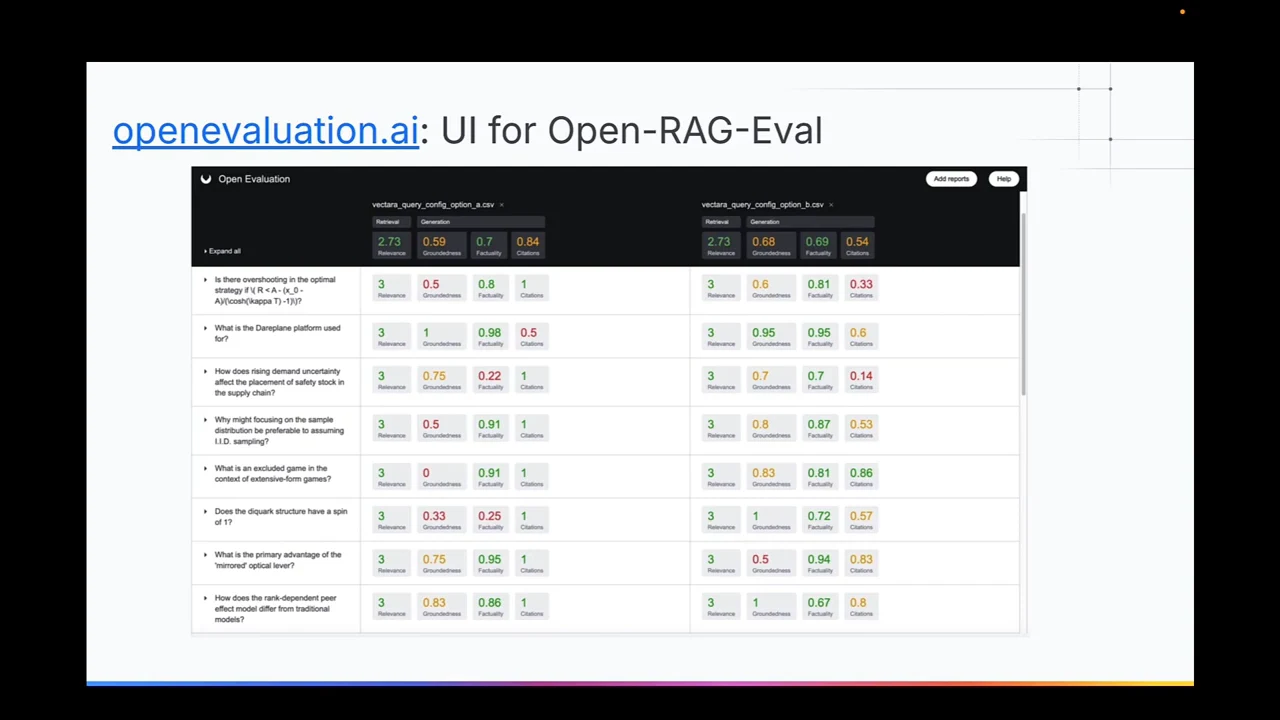
Task: Expand the diquark structure spin question row
Action: coord(205,511)
